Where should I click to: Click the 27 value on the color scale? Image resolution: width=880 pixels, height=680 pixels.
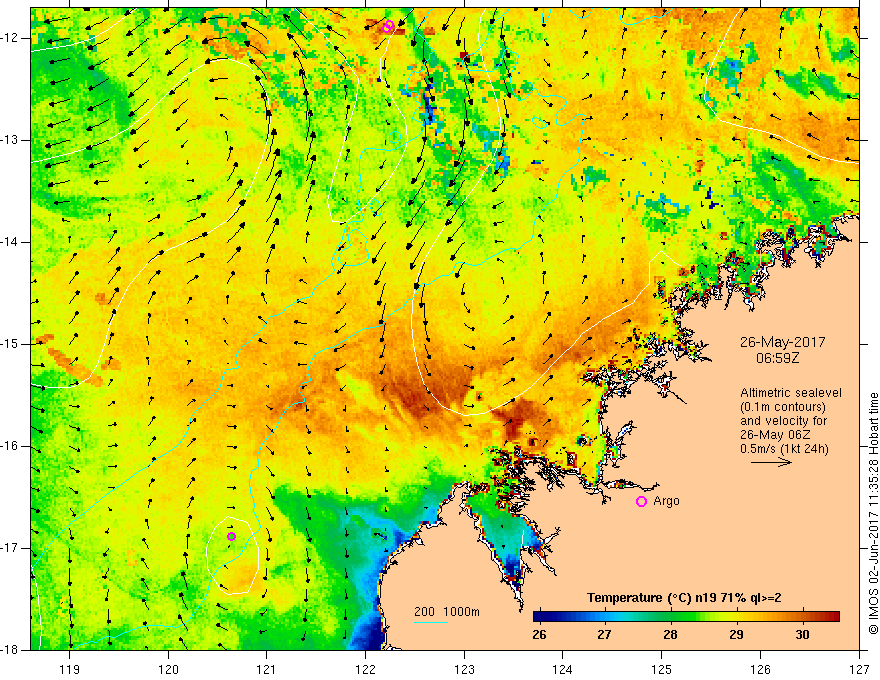(604, 635)
